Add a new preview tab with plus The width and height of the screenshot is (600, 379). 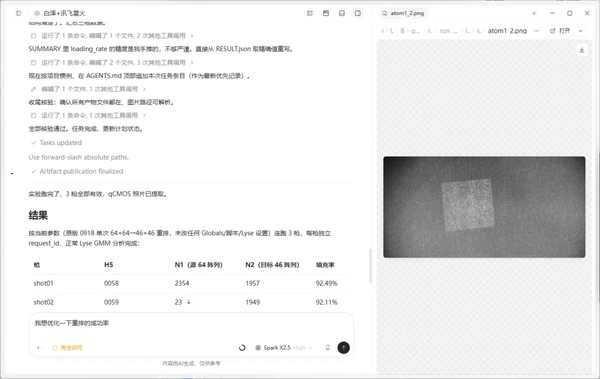(x=534, y=13)
